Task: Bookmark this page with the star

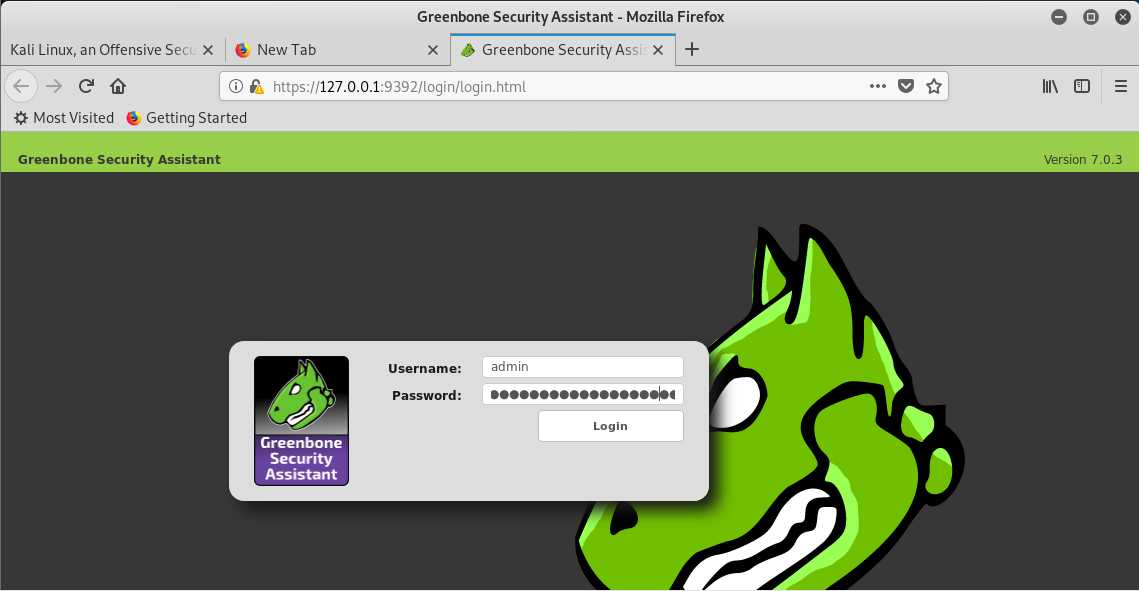Action: pos(933,86)
